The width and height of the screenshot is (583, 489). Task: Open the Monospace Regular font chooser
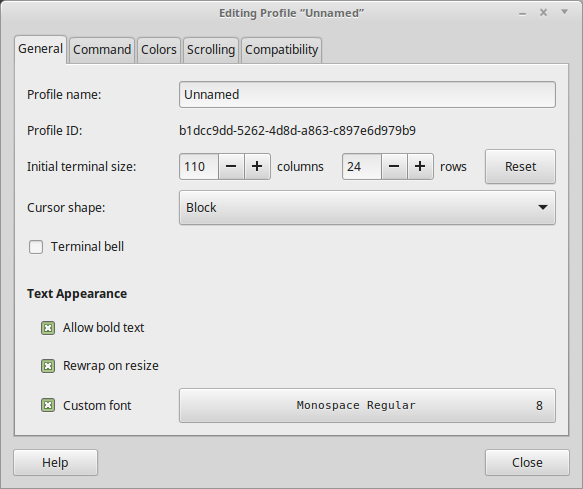pos(367,405)
